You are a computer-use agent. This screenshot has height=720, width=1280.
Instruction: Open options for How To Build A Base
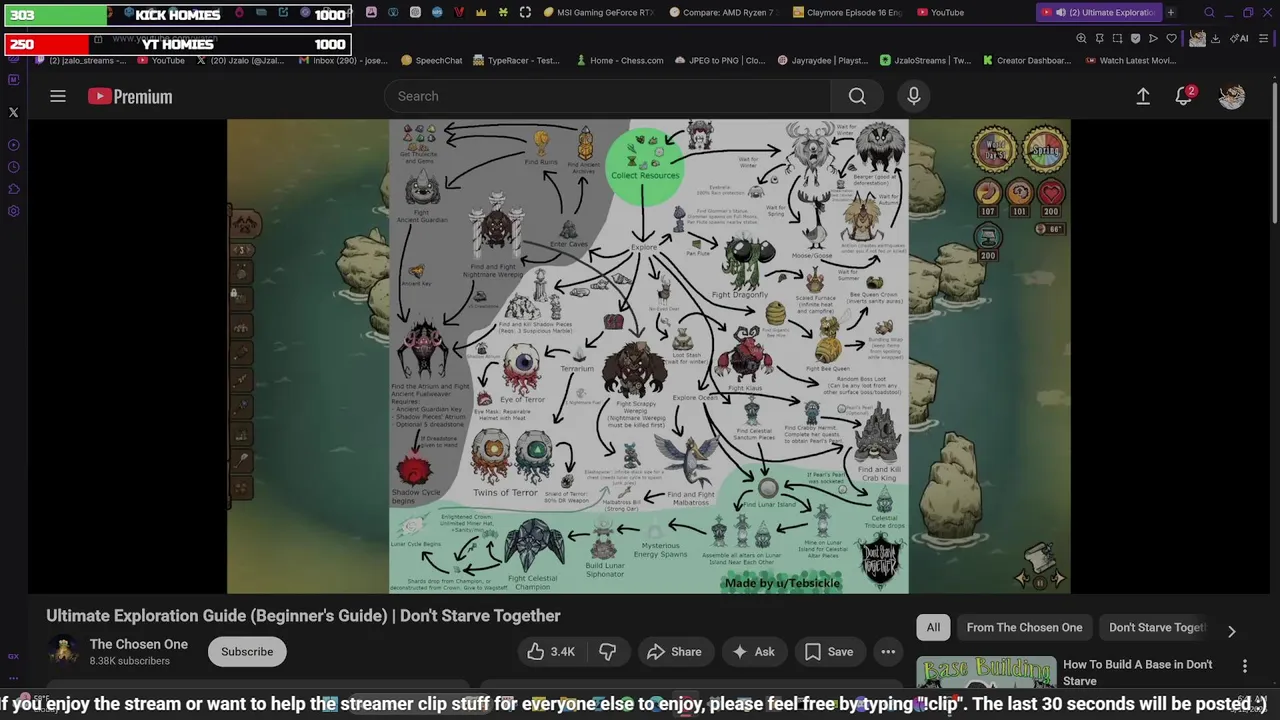click(1245, 666)
